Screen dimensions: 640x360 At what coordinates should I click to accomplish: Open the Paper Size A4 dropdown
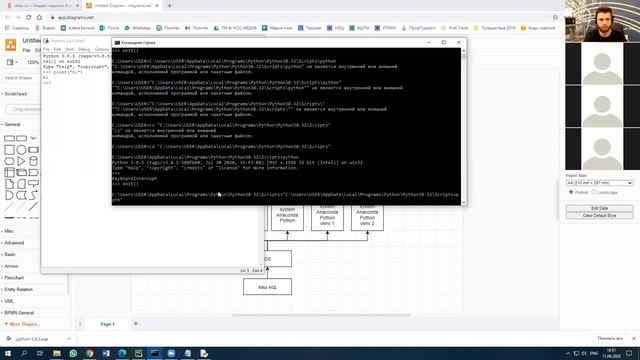(x=600, y=183)
